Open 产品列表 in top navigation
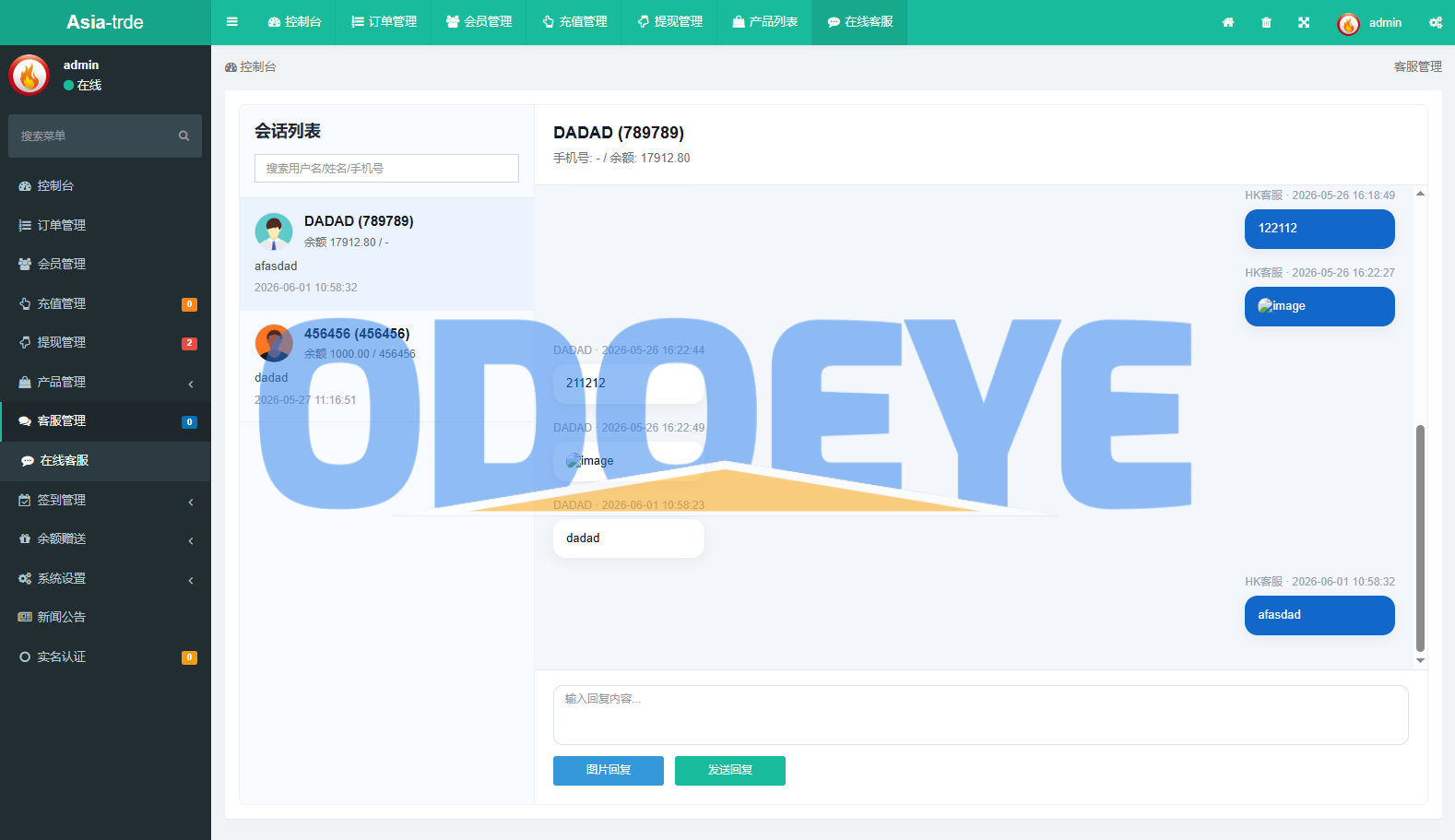The height and width of the screenshot is (840, 1455). pos(764,22)
